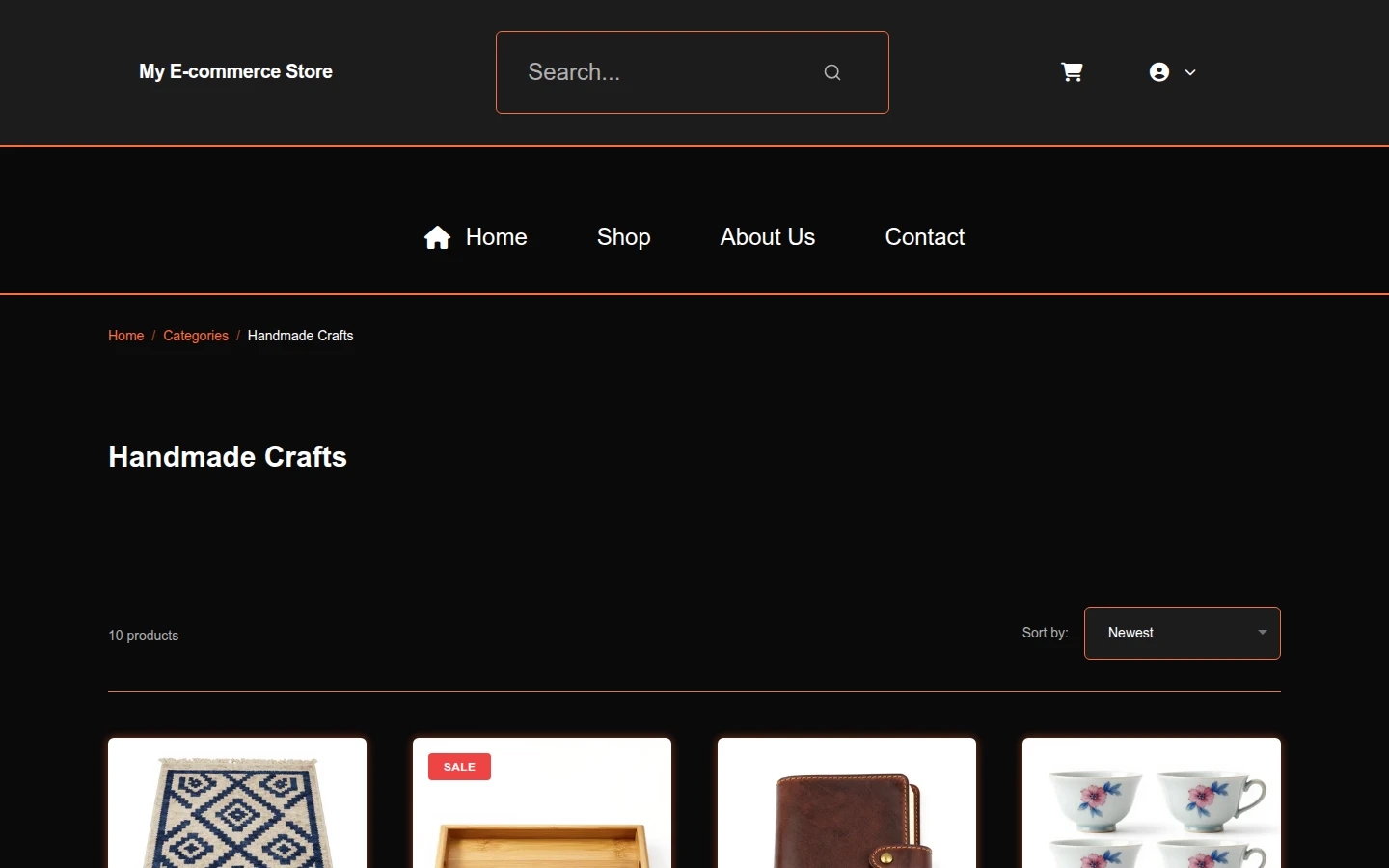This screenshot has width=1389, height=868.
Task: Open the Sort by Newest dropdown
Action: point(1183,633)
